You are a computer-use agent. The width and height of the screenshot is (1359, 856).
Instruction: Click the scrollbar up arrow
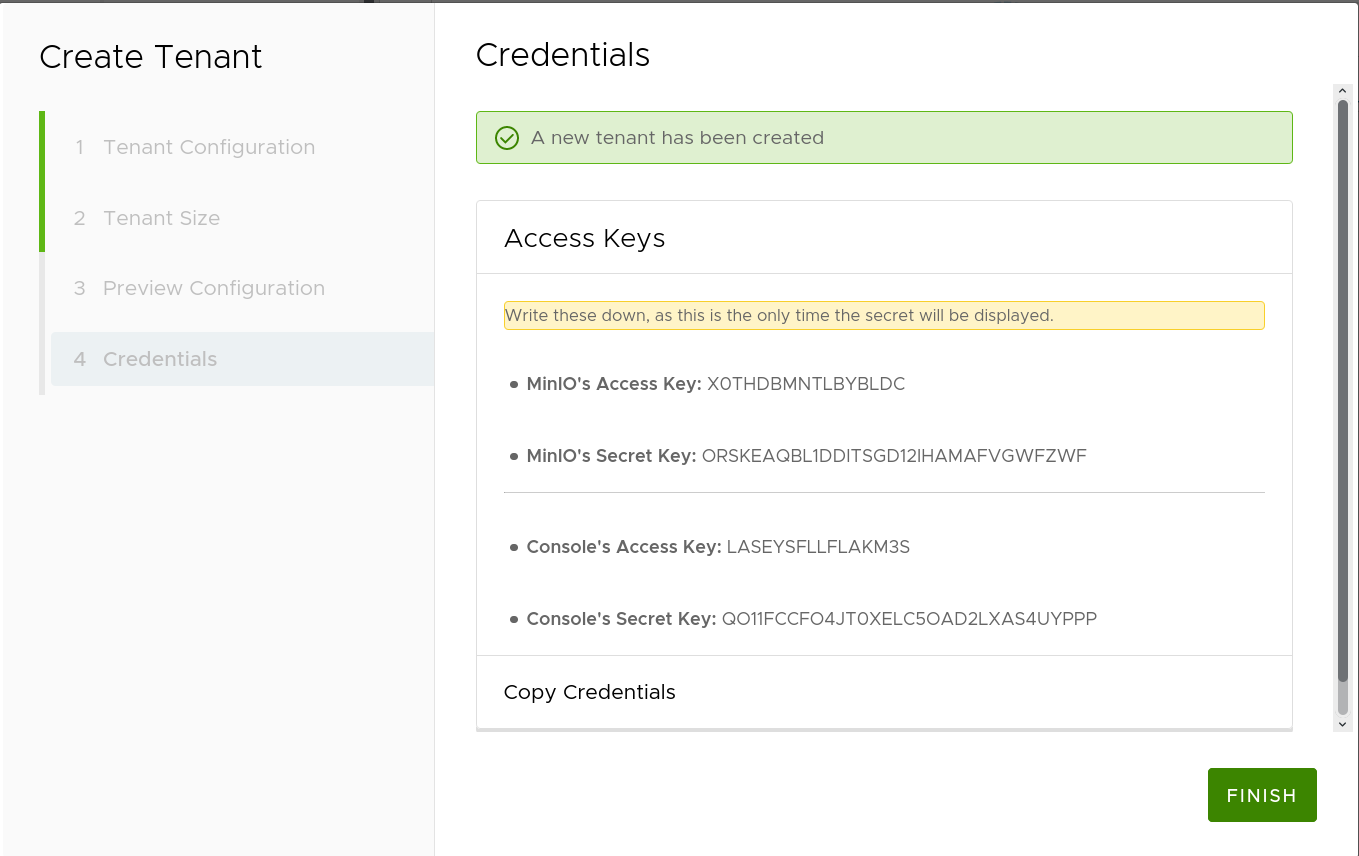tap(1342, 89)
